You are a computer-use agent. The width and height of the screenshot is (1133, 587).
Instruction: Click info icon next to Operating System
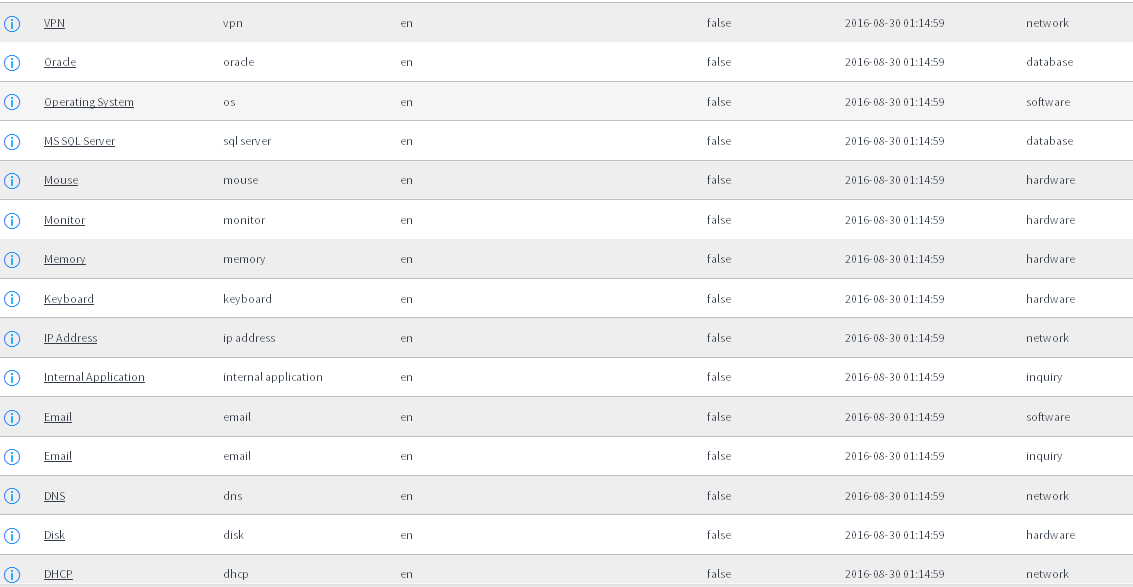click(12, 102)
